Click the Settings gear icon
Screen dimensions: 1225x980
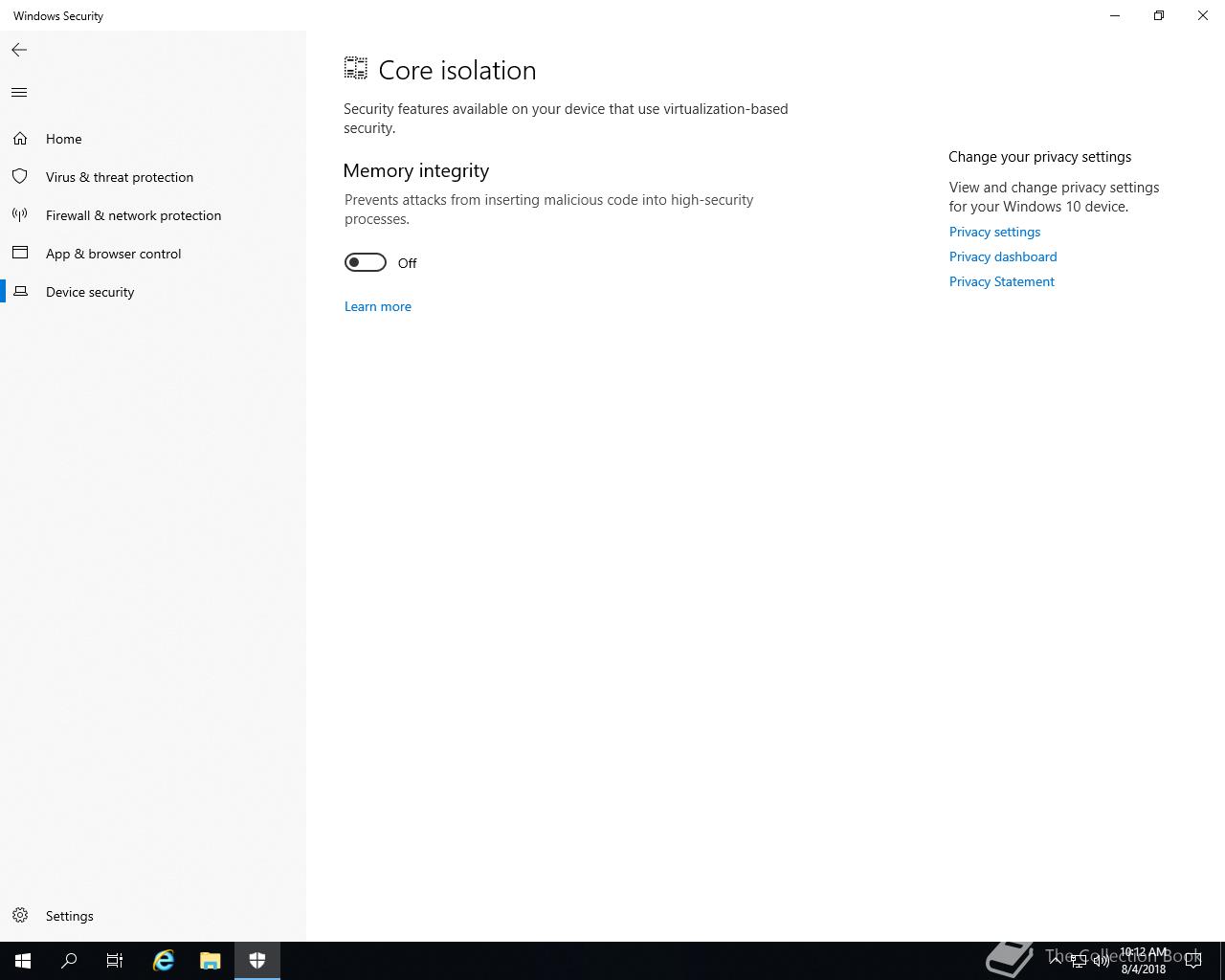20,916
